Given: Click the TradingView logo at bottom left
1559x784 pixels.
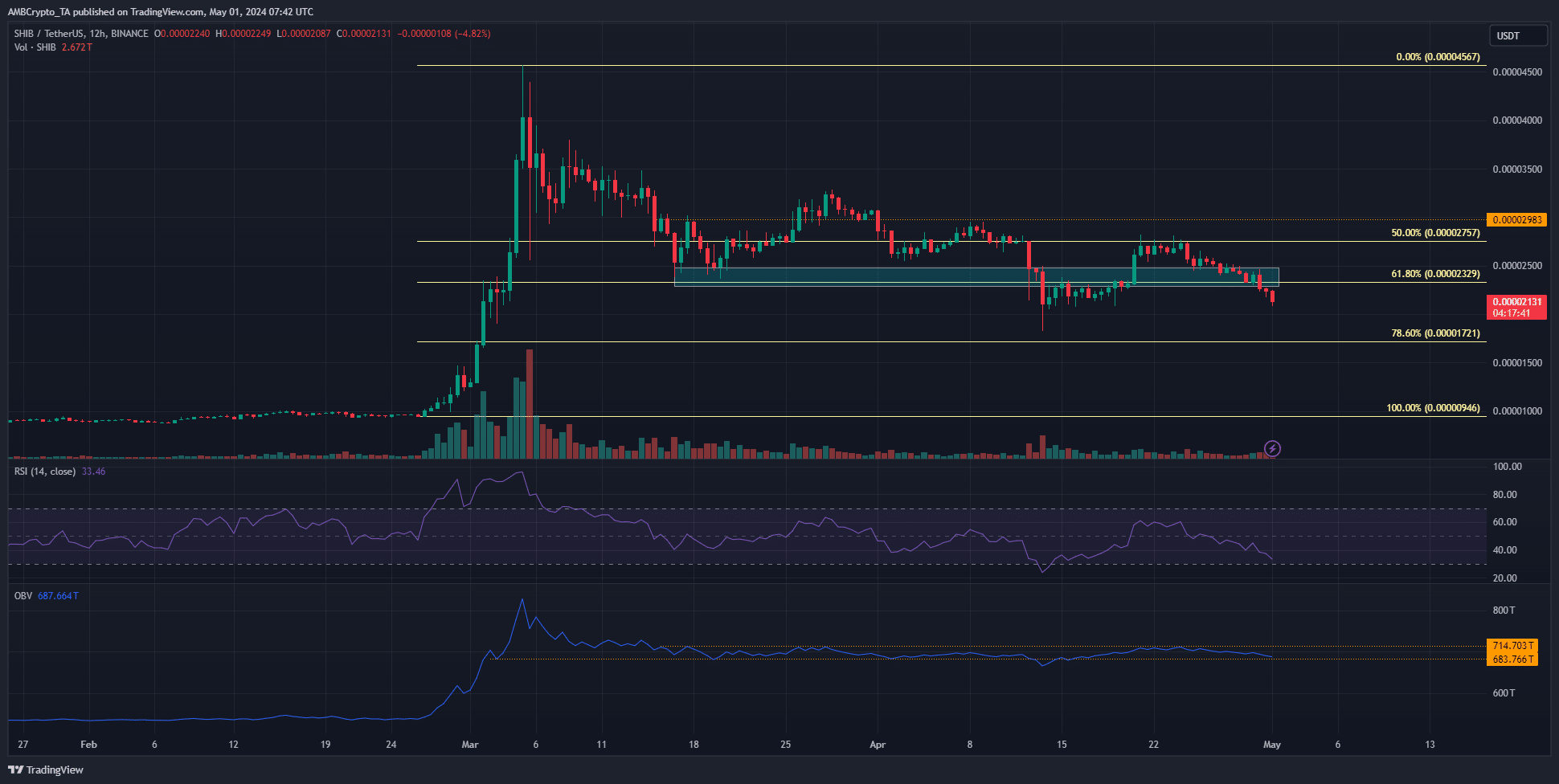Looking at the screenshot, I should point(46,770).
